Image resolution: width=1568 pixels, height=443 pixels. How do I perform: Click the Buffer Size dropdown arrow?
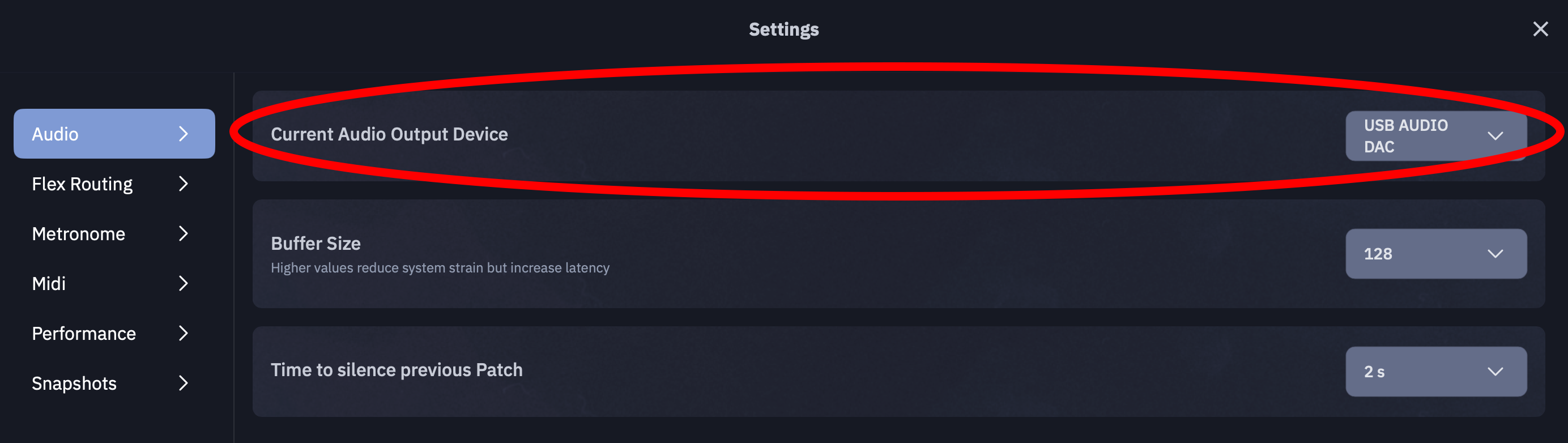point(1495,254)
